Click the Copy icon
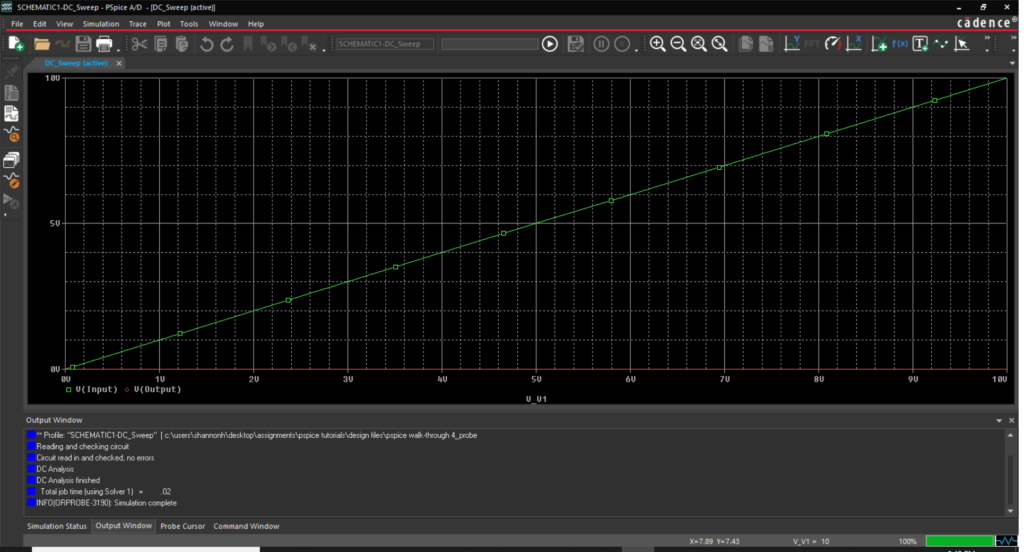 tap(161, 44)
